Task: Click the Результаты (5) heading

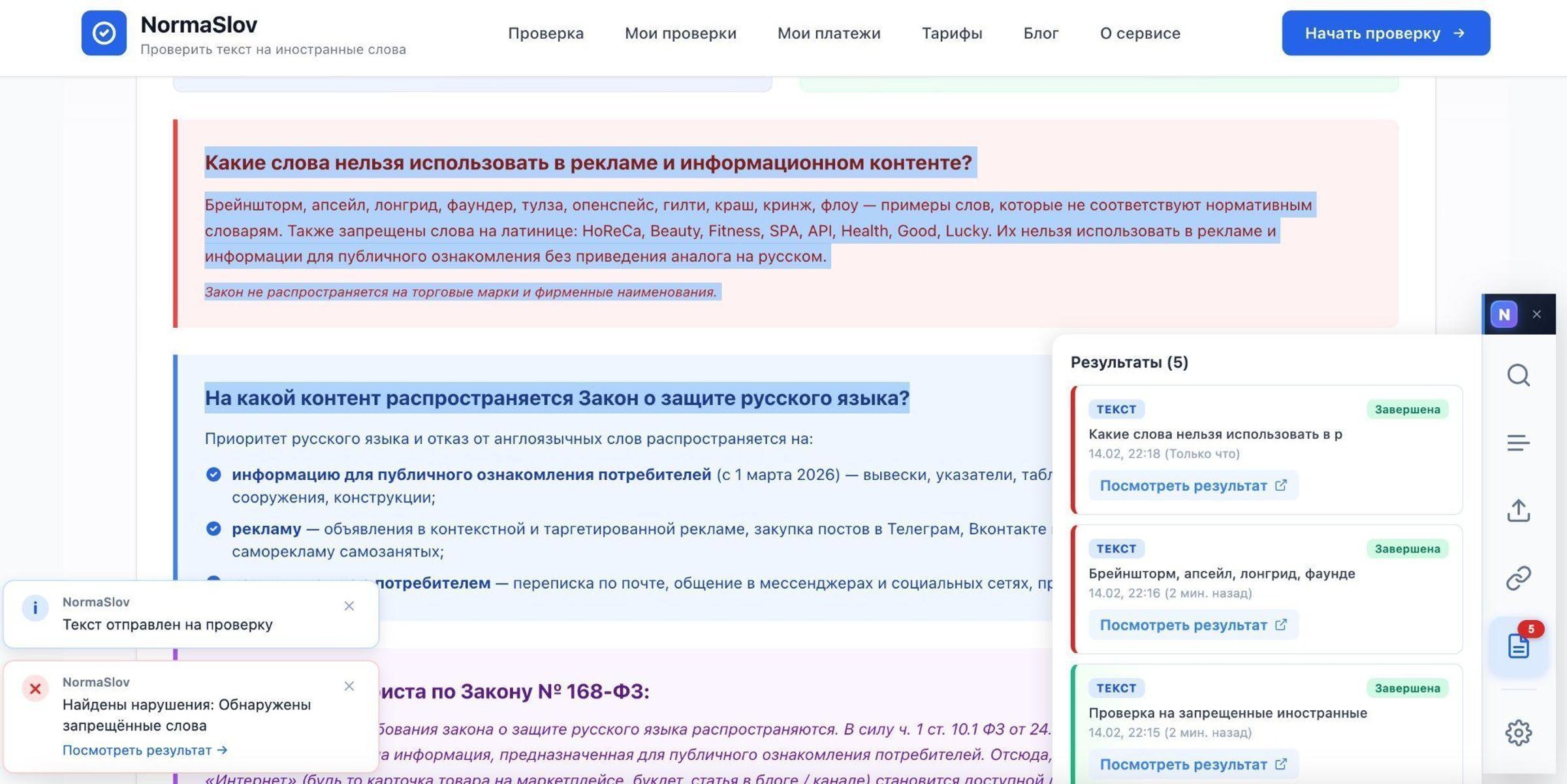Action: click(x=1129, y=362)
